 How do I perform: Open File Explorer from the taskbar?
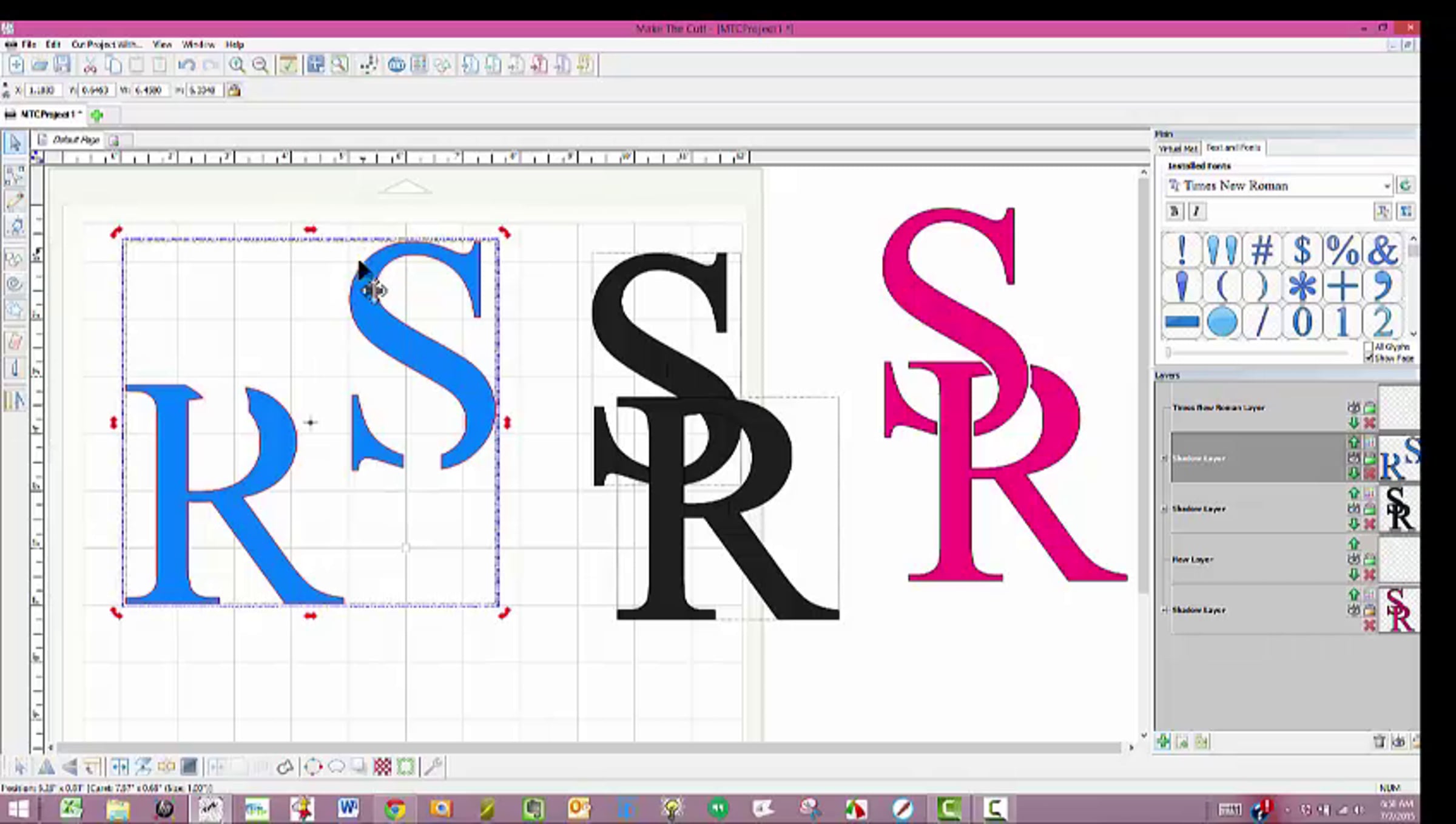118,809
